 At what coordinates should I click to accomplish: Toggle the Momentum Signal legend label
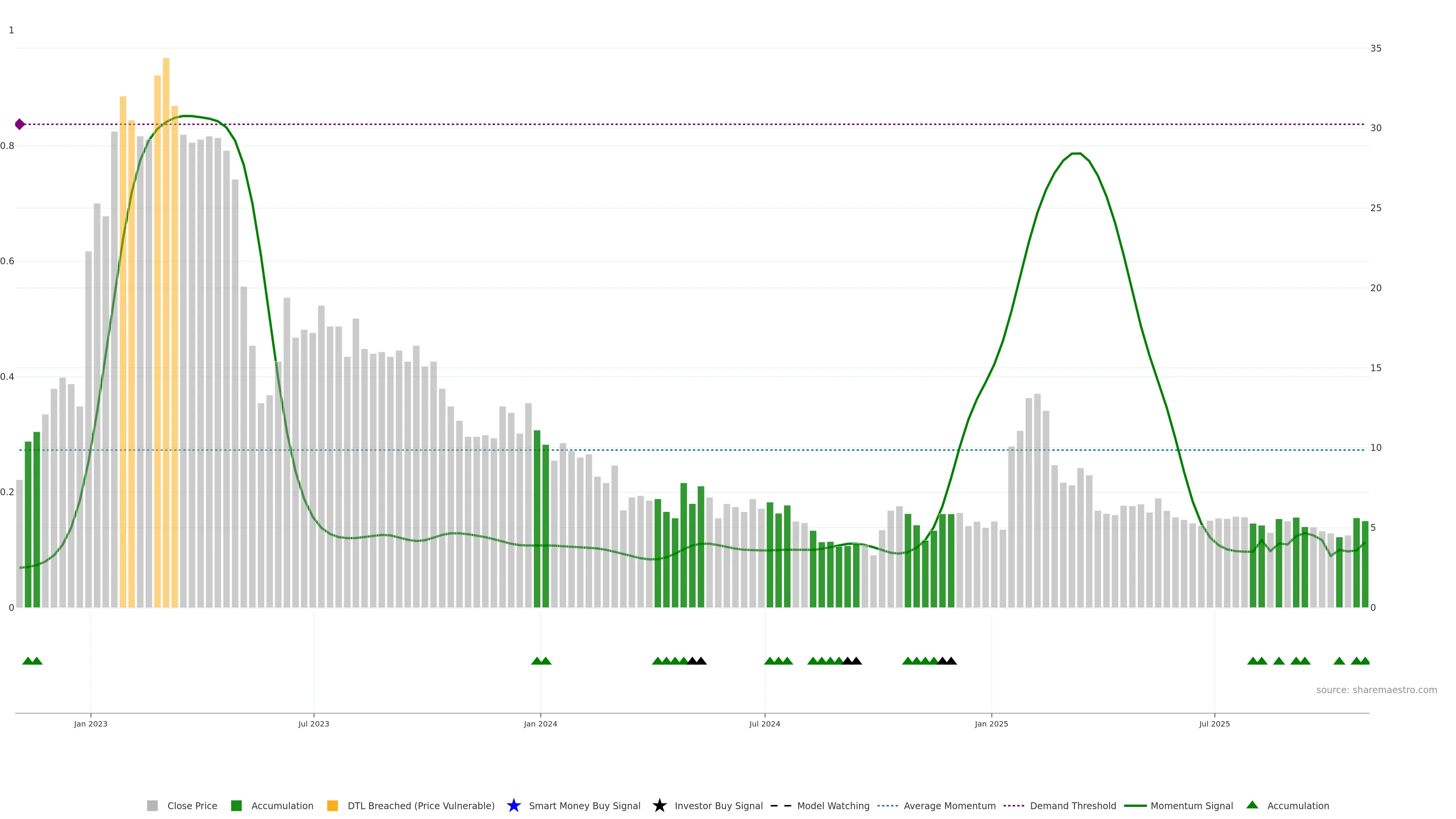click(x=1191, y=805)
